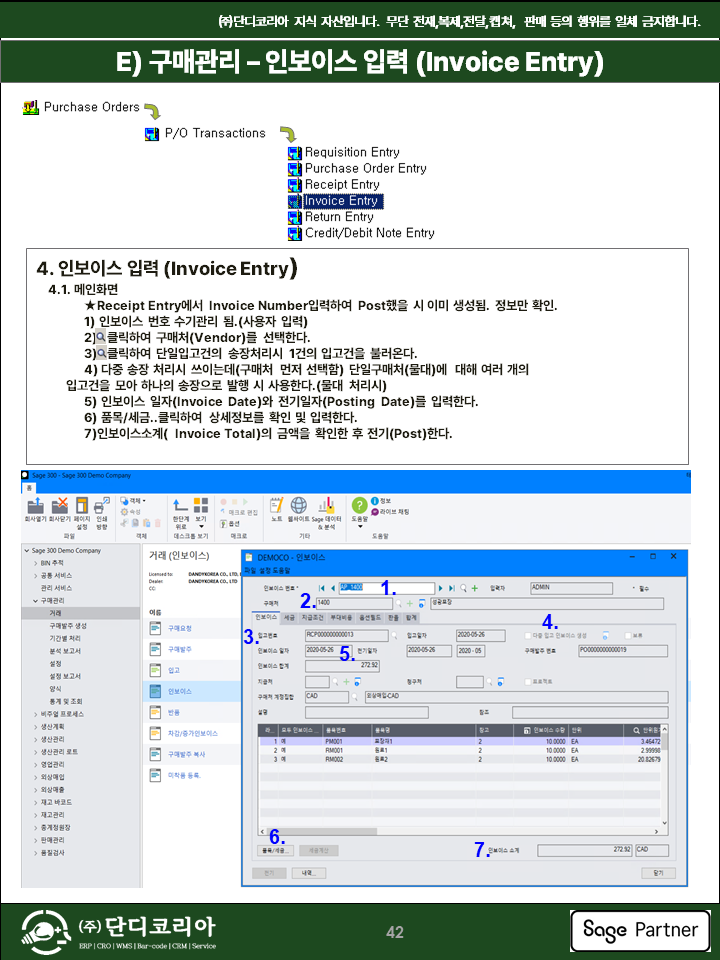Go to next invoice record arrow
The width and height of the screenshot is (720, 960).
(440, 588)
